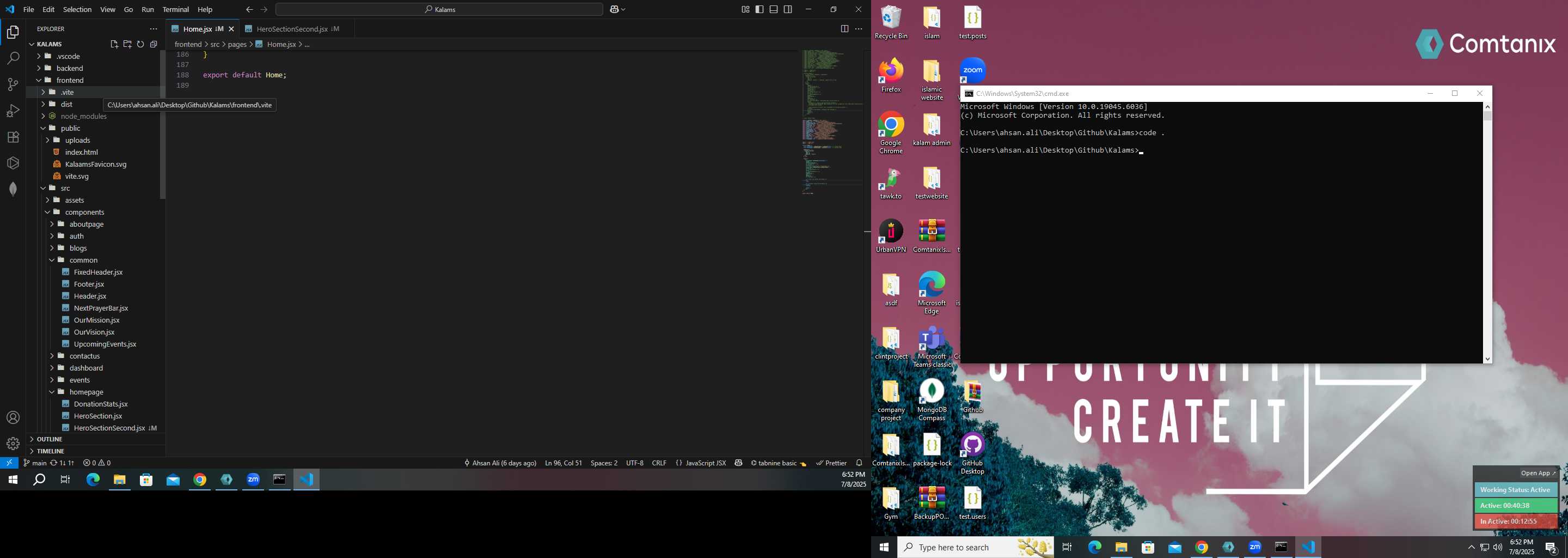Open the Help menu

(x=205, y=9)
